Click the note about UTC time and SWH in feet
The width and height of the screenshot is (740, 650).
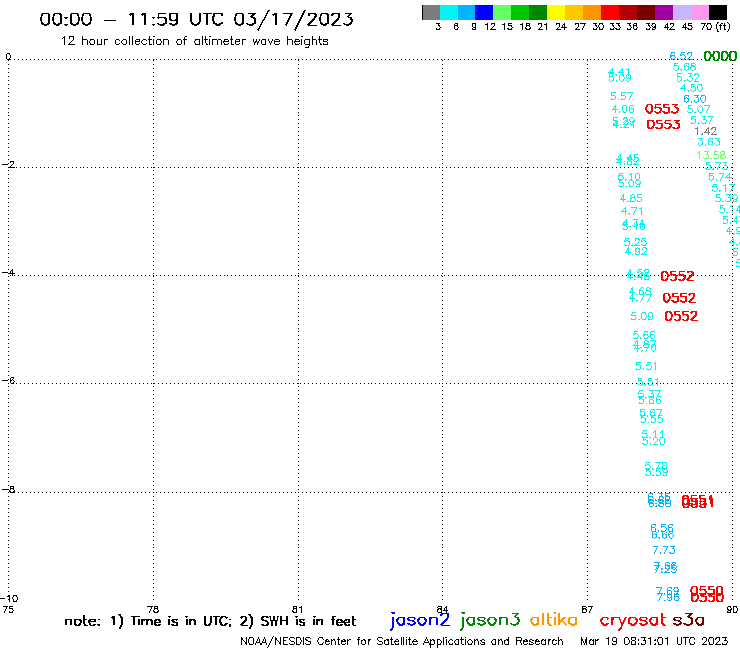(210, 621)
